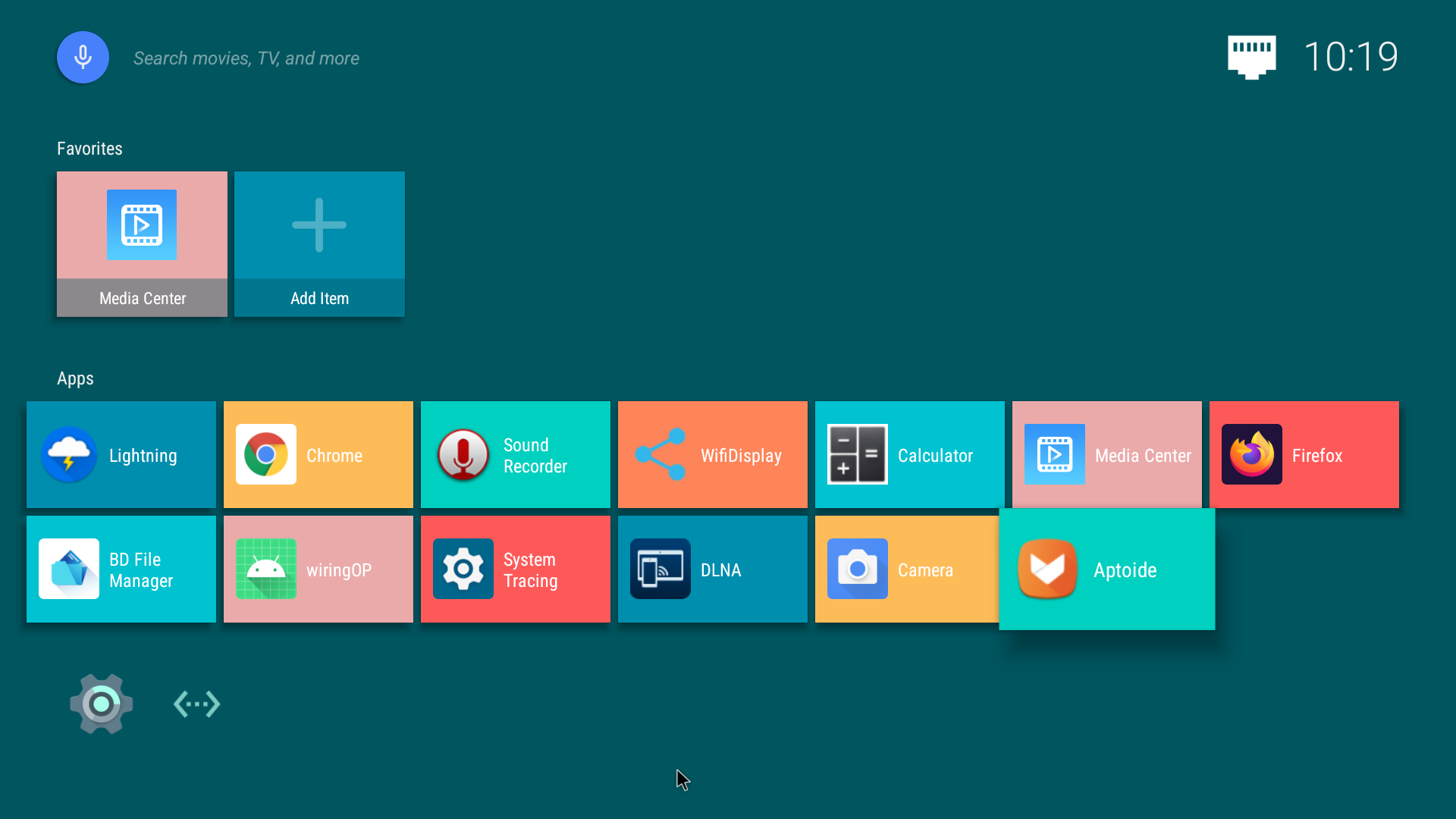
Task: Open the Chrome app
Action: click(x=318, y=455)
